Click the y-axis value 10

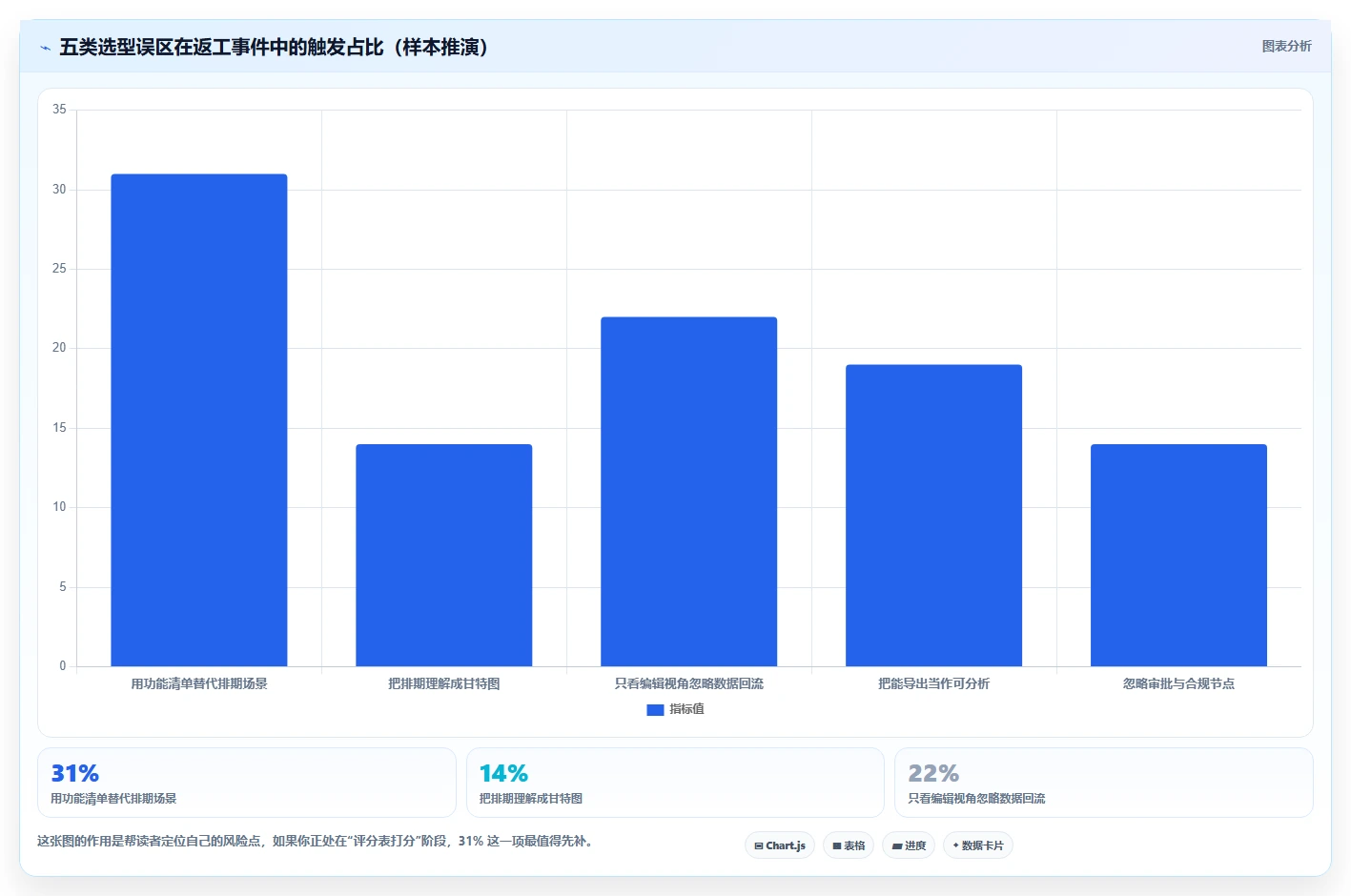pyautogui.click(x=59, y=507)
